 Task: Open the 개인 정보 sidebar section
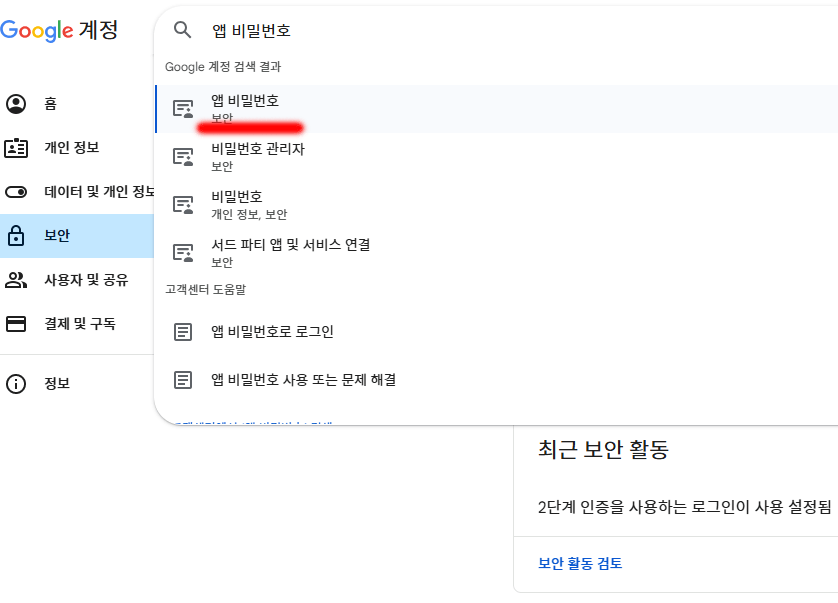click(71, 148)
